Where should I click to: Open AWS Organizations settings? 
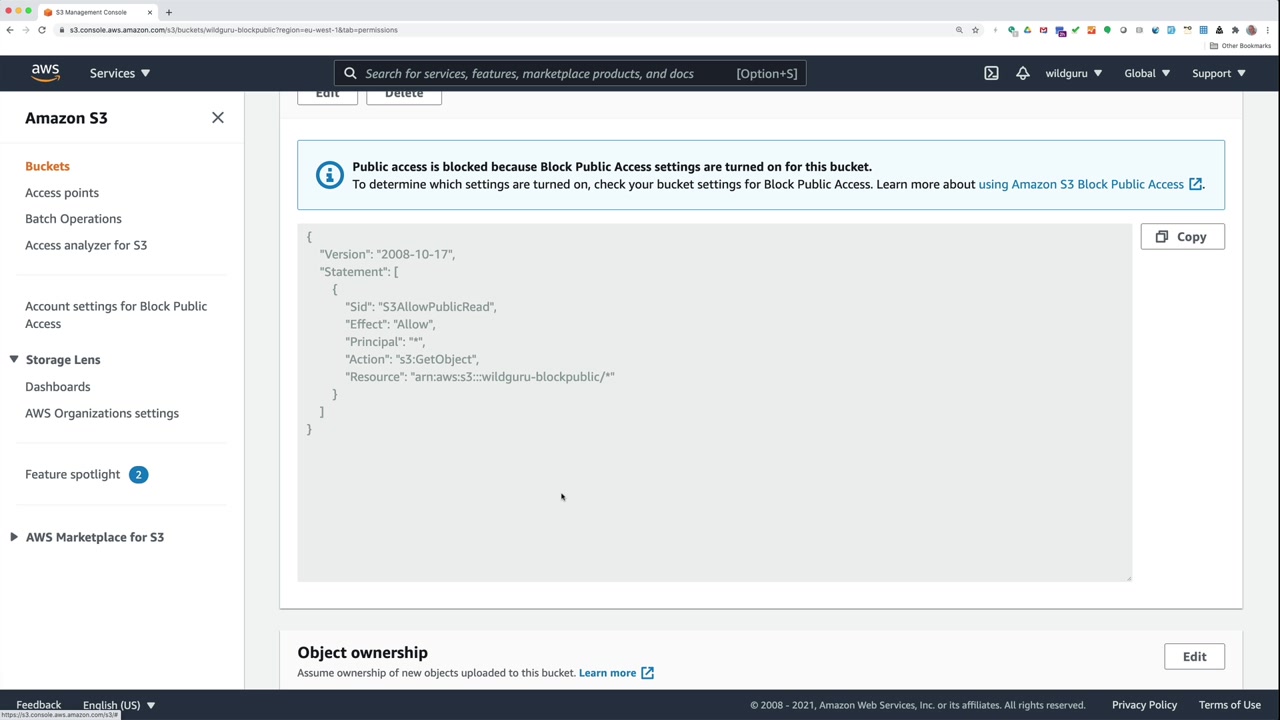pos(102,413)
